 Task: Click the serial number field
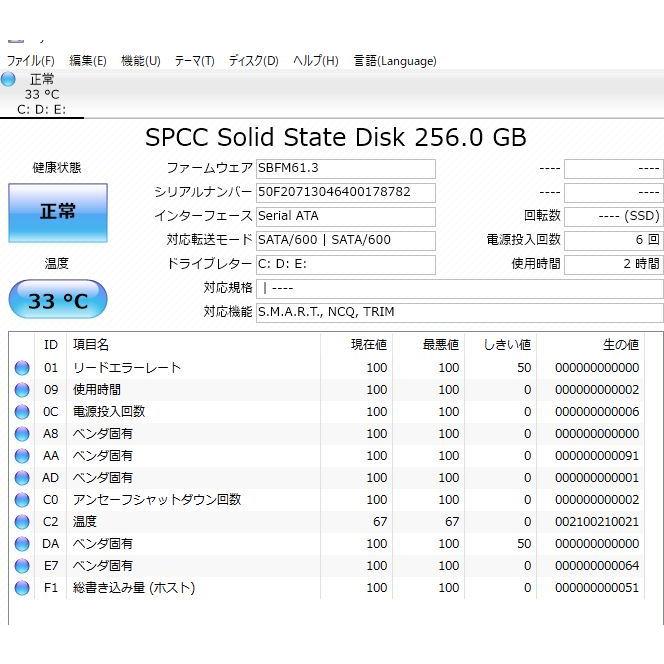[346, 193]
